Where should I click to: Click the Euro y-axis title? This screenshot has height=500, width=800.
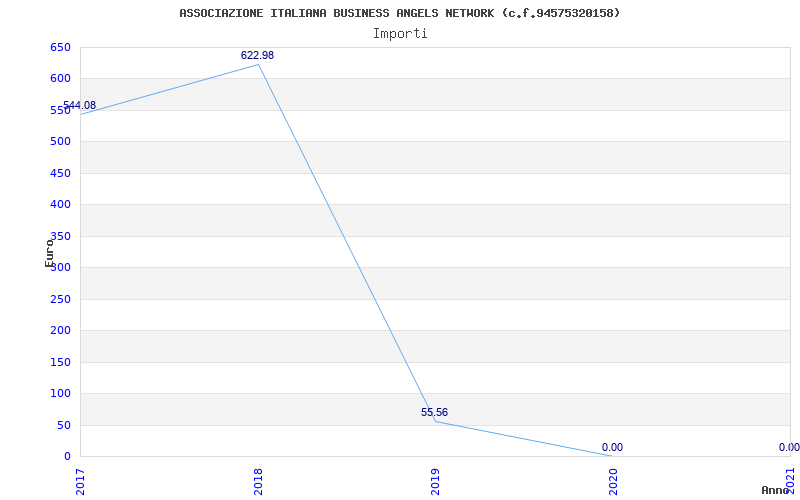pyautogui.click(x=49, y=253)
